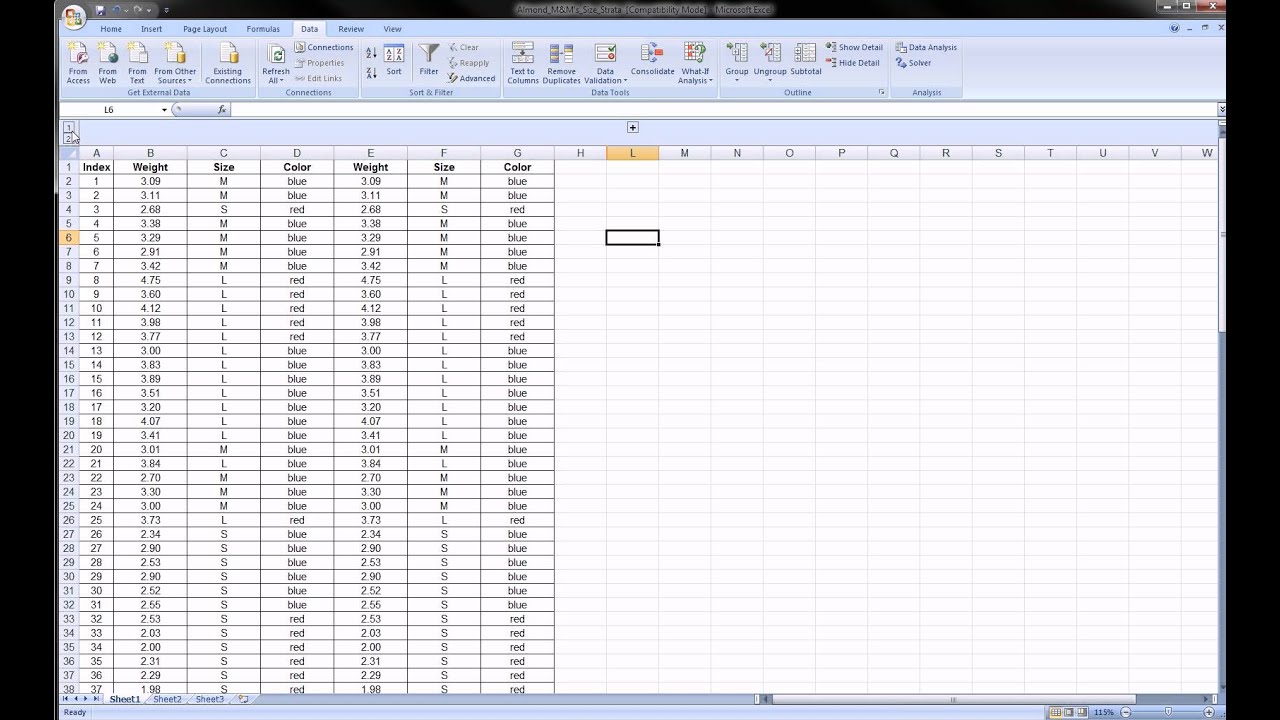Viewport: 1280px width, 720px height.
Task: Expand Ungroup button dropdown arrow
Action: point(770,81)
